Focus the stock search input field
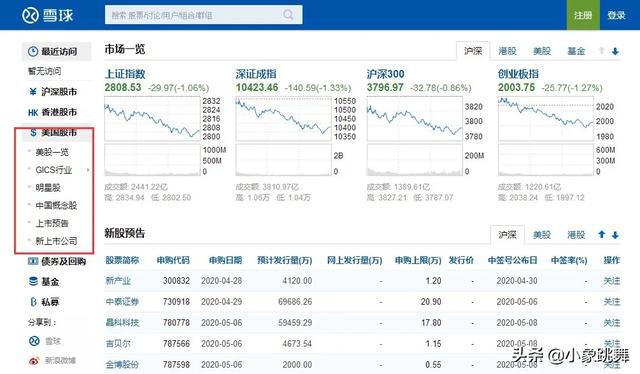640x374 pixels. (x=203, y=15)
